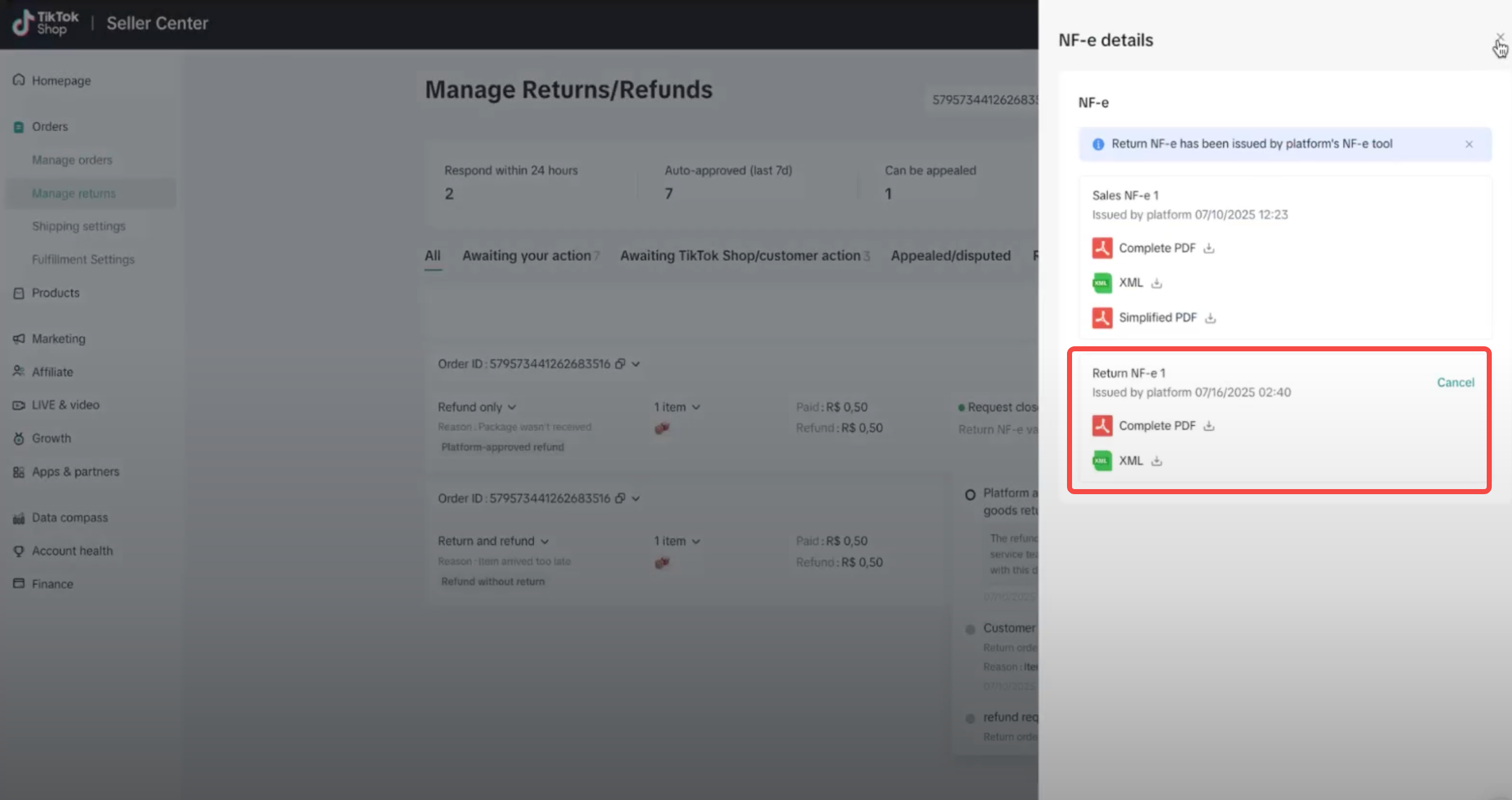
Task: Close the NF-e details panel
Action: [1500, 38]
